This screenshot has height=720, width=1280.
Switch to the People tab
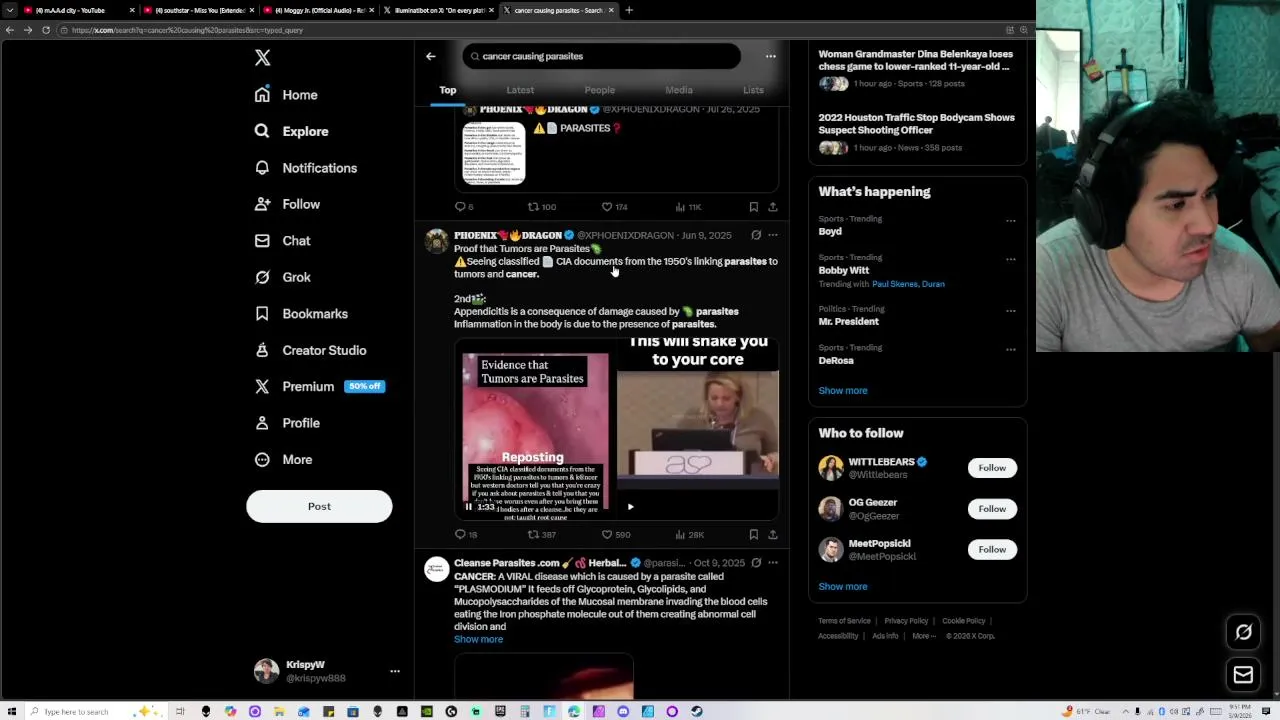pos(600,90)
